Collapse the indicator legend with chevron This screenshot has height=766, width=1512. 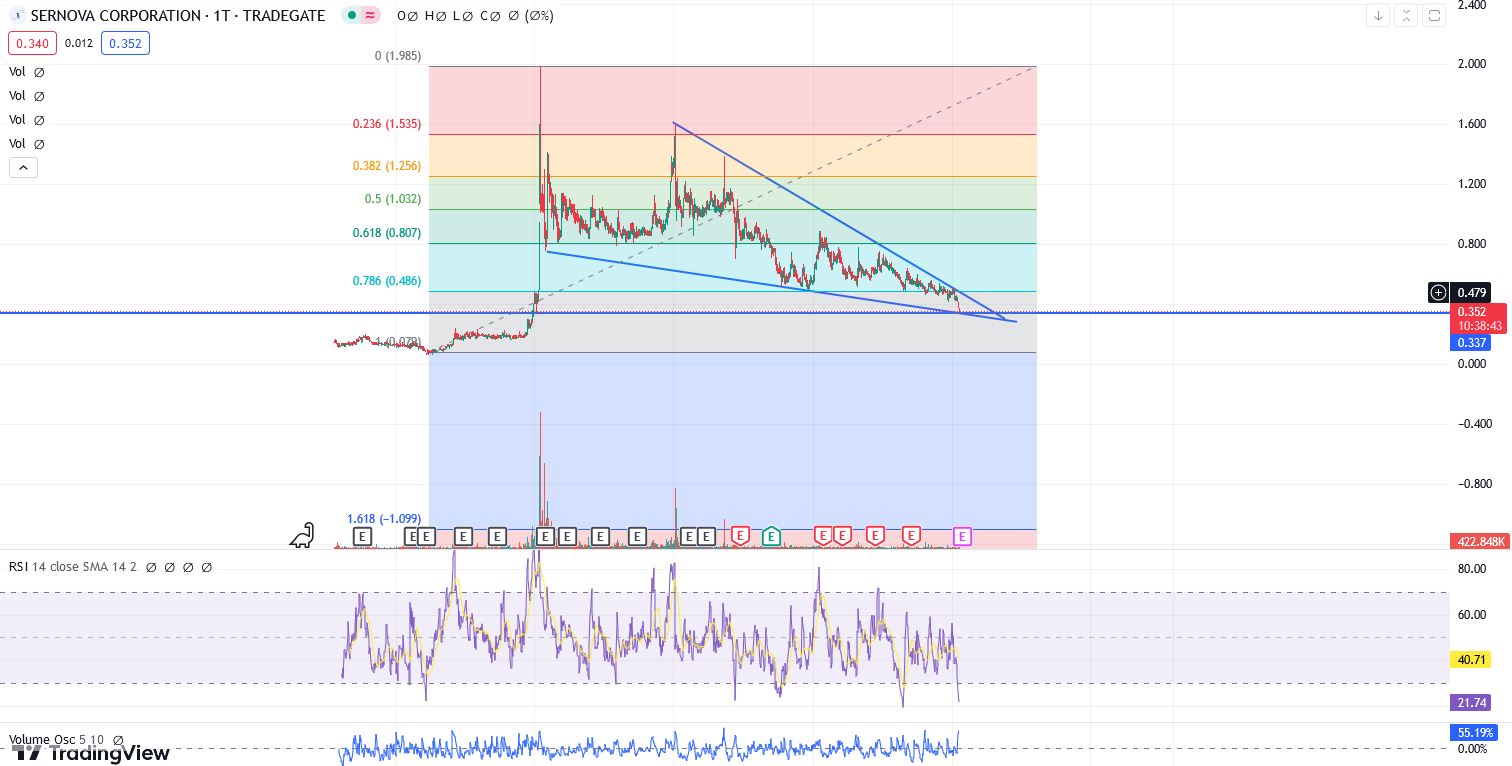click(x=23, y=167)
